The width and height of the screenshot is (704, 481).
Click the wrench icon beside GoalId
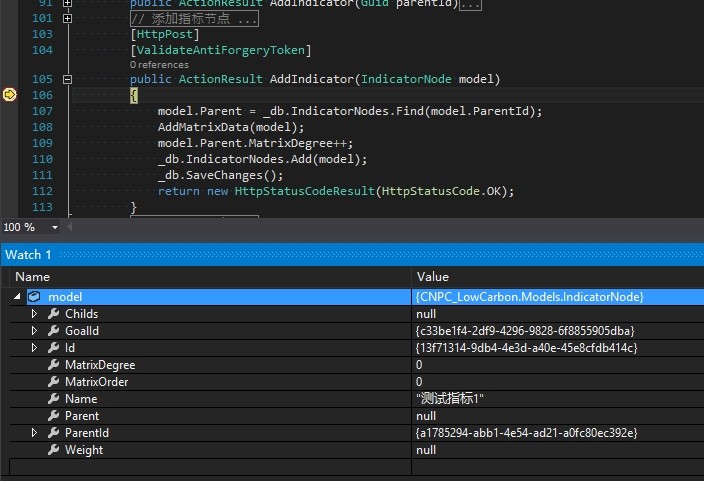click(53, 331)
